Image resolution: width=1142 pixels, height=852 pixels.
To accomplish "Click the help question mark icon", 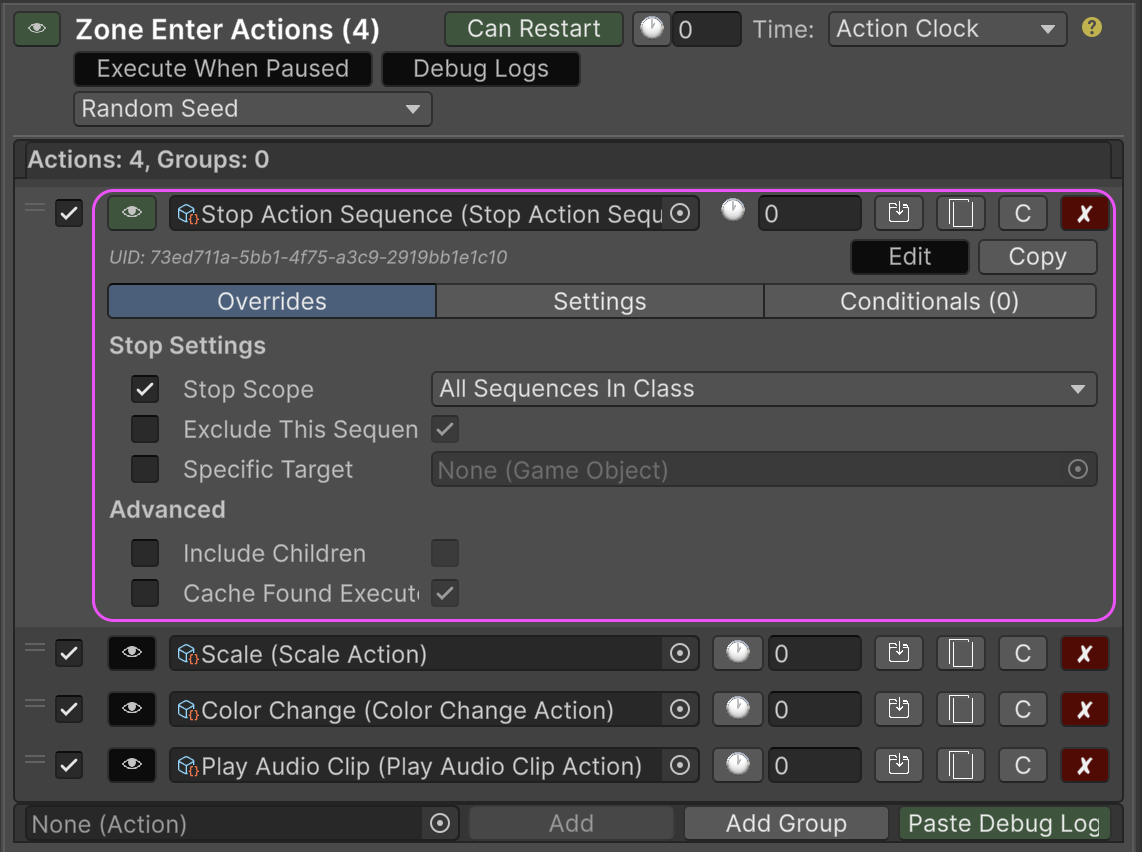I will (x=1092, y=28).
